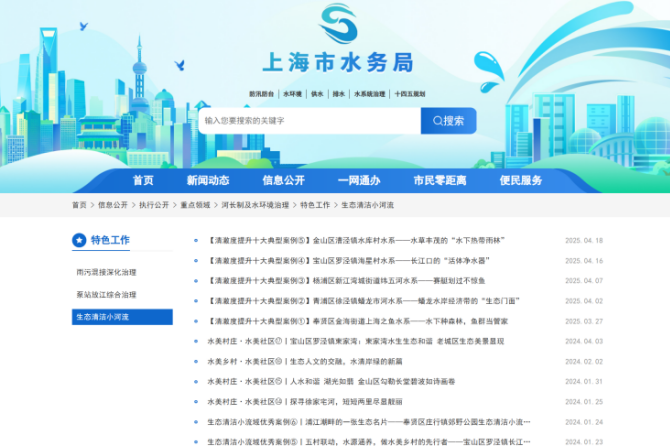Click the star icon beside 特色工作
The height and width of the screenshot is (446, 670).
(79, 240)
